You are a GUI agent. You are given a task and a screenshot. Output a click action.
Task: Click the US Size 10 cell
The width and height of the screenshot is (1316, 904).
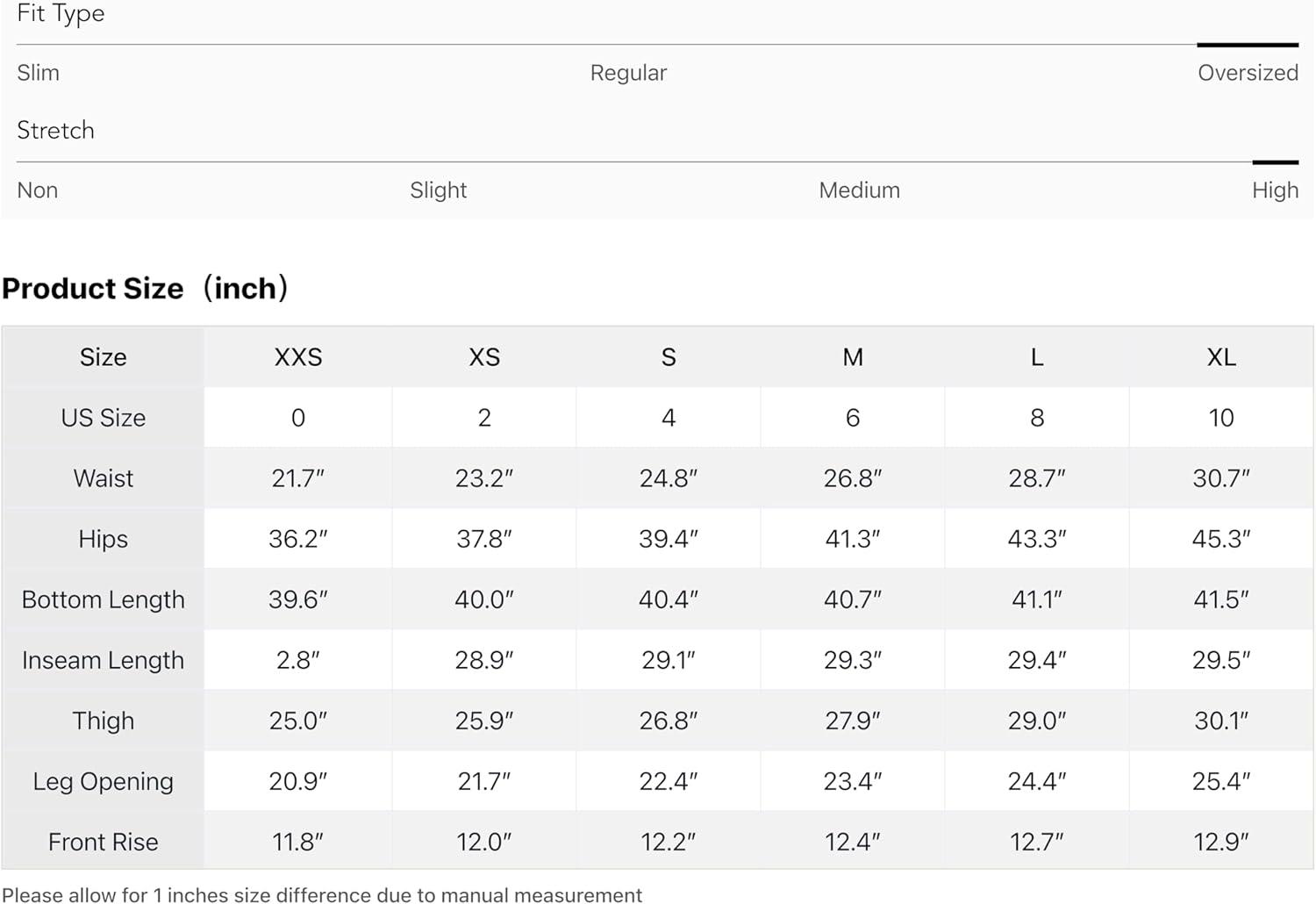[x=1221, y=418]
